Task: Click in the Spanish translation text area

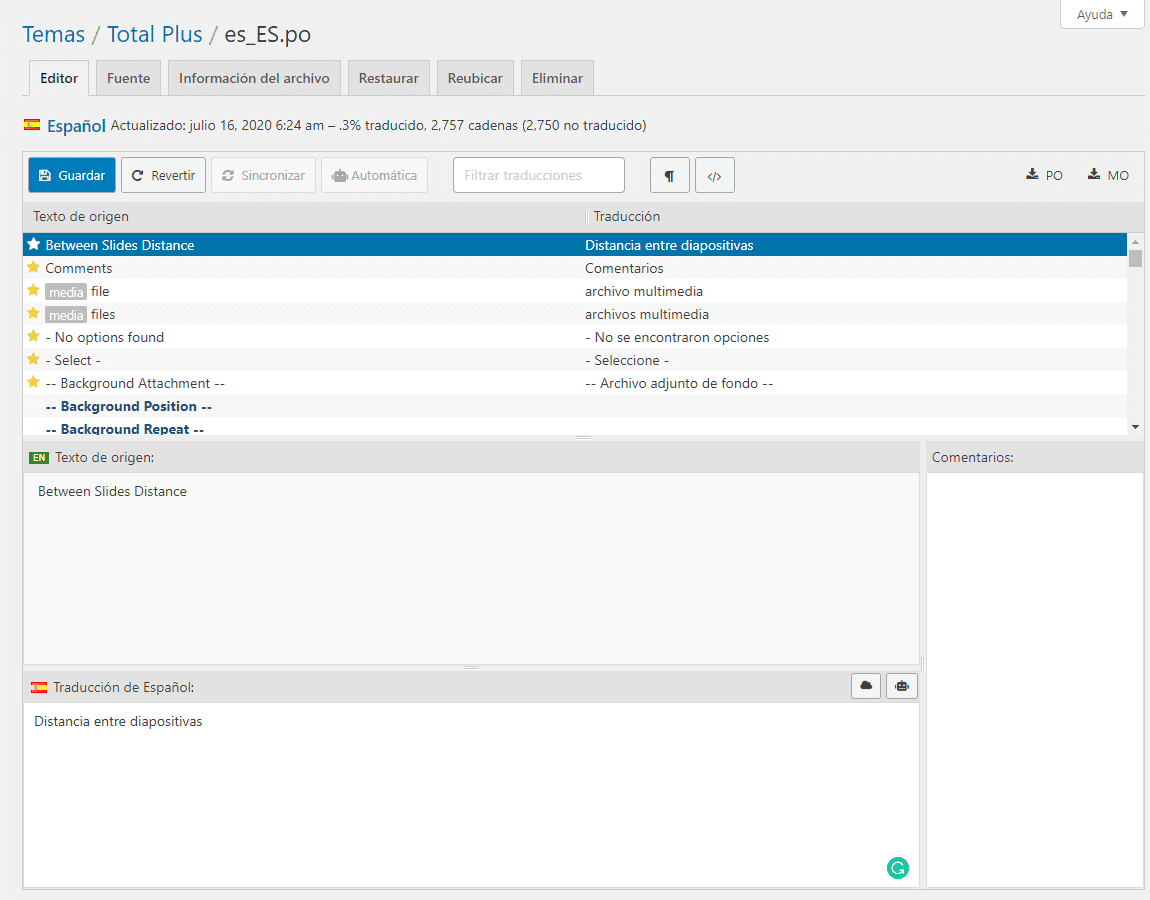Action: click(x=471, y=795)
